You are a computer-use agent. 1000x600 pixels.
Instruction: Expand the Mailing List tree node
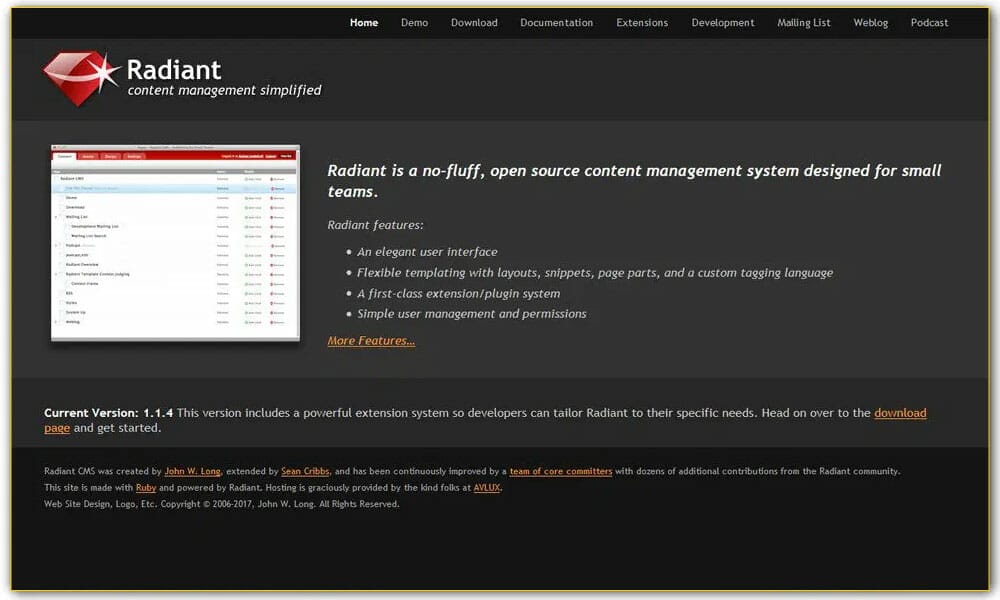57,215
